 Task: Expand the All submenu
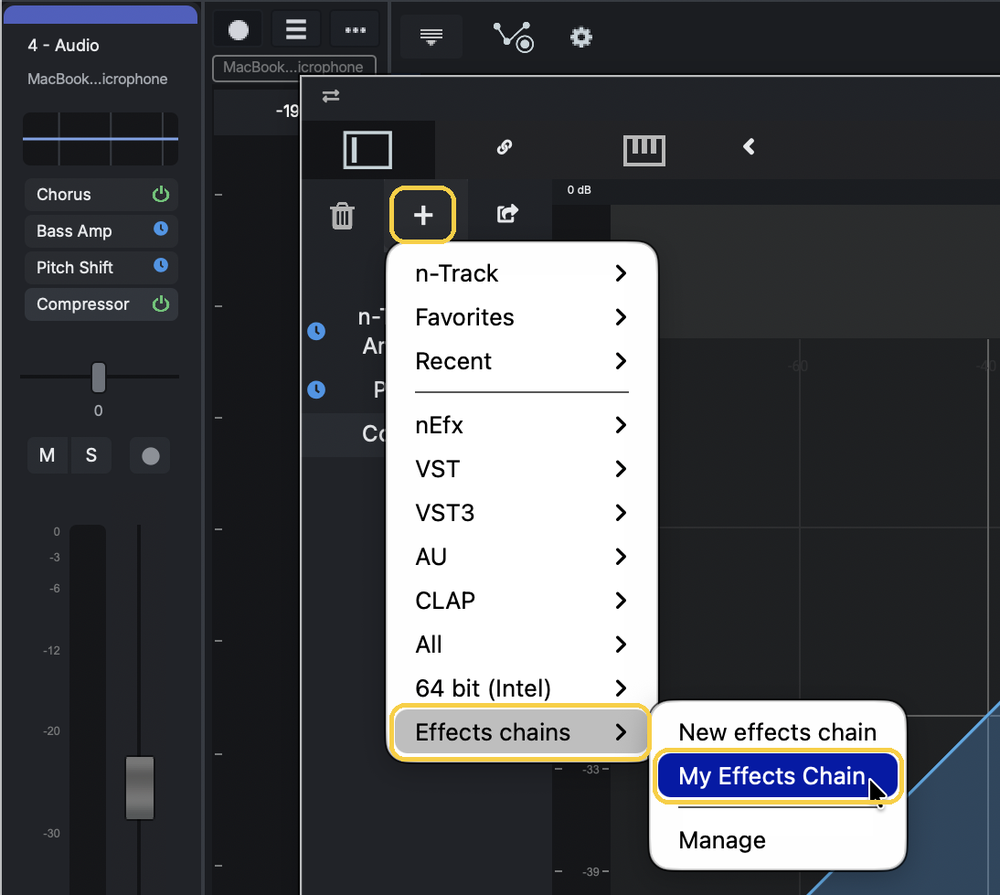[x=521, y=644]
